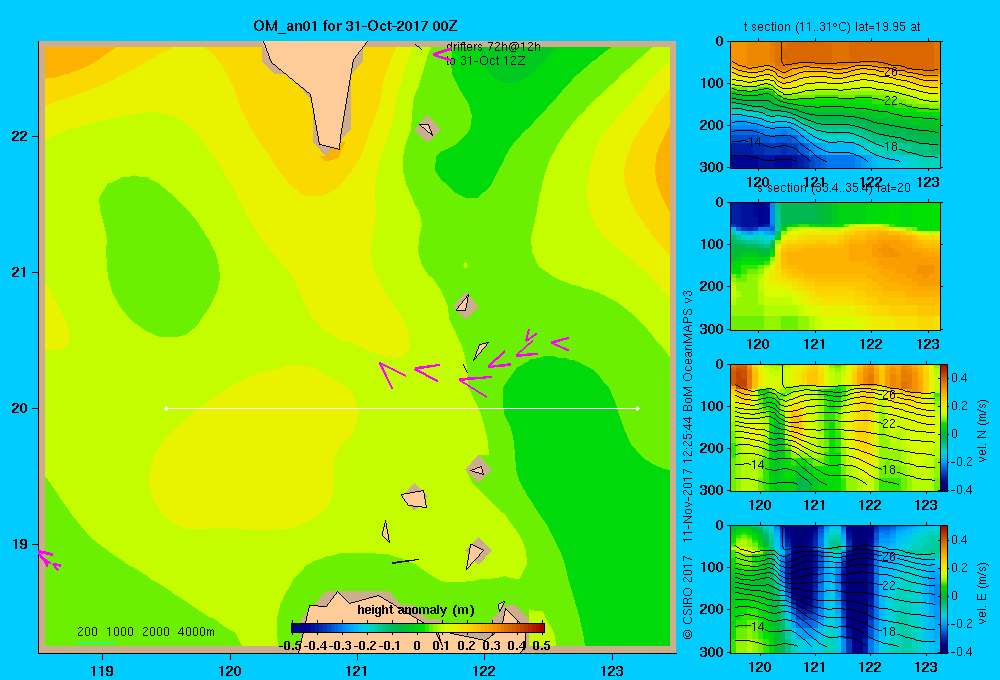
Task: Click the "to 31-Oct 12Z" label
Action: [x=485, y=61]
